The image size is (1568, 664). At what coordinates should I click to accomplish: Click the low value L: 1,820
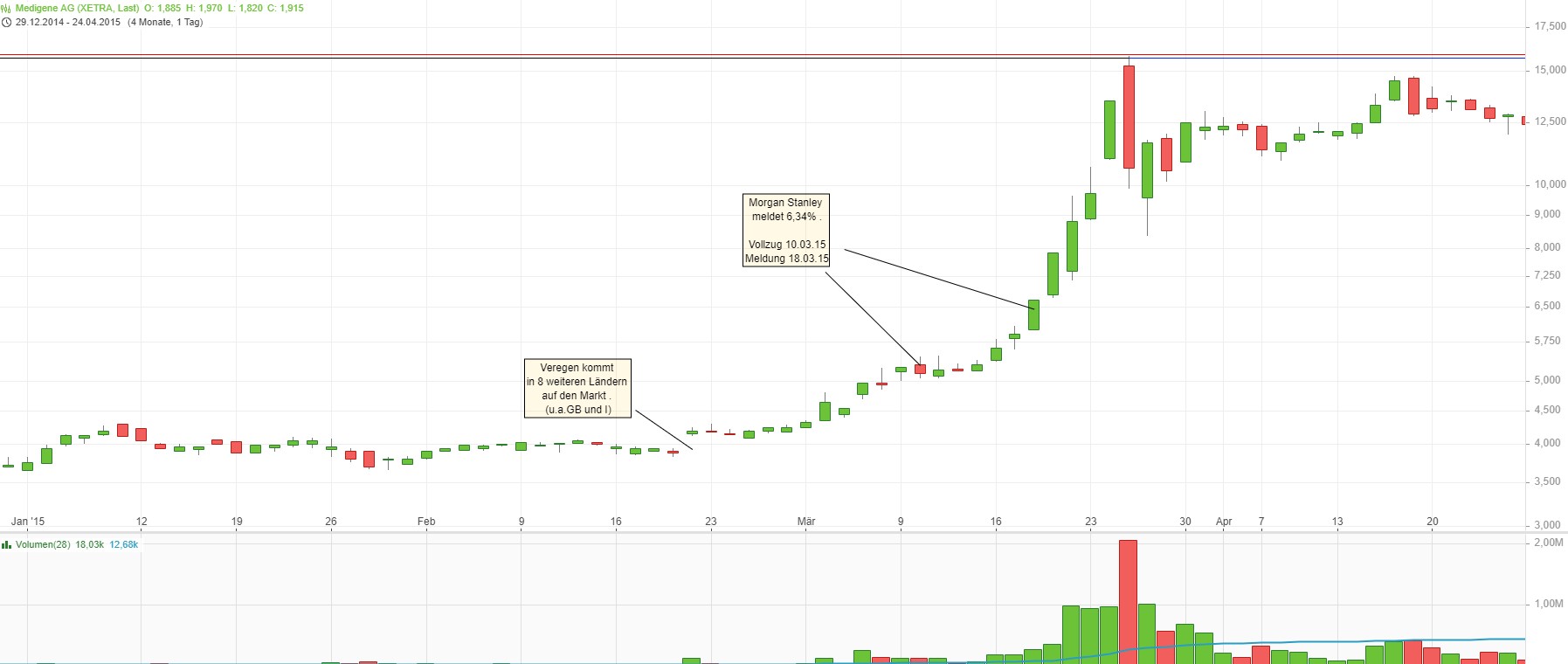[245, 8]
